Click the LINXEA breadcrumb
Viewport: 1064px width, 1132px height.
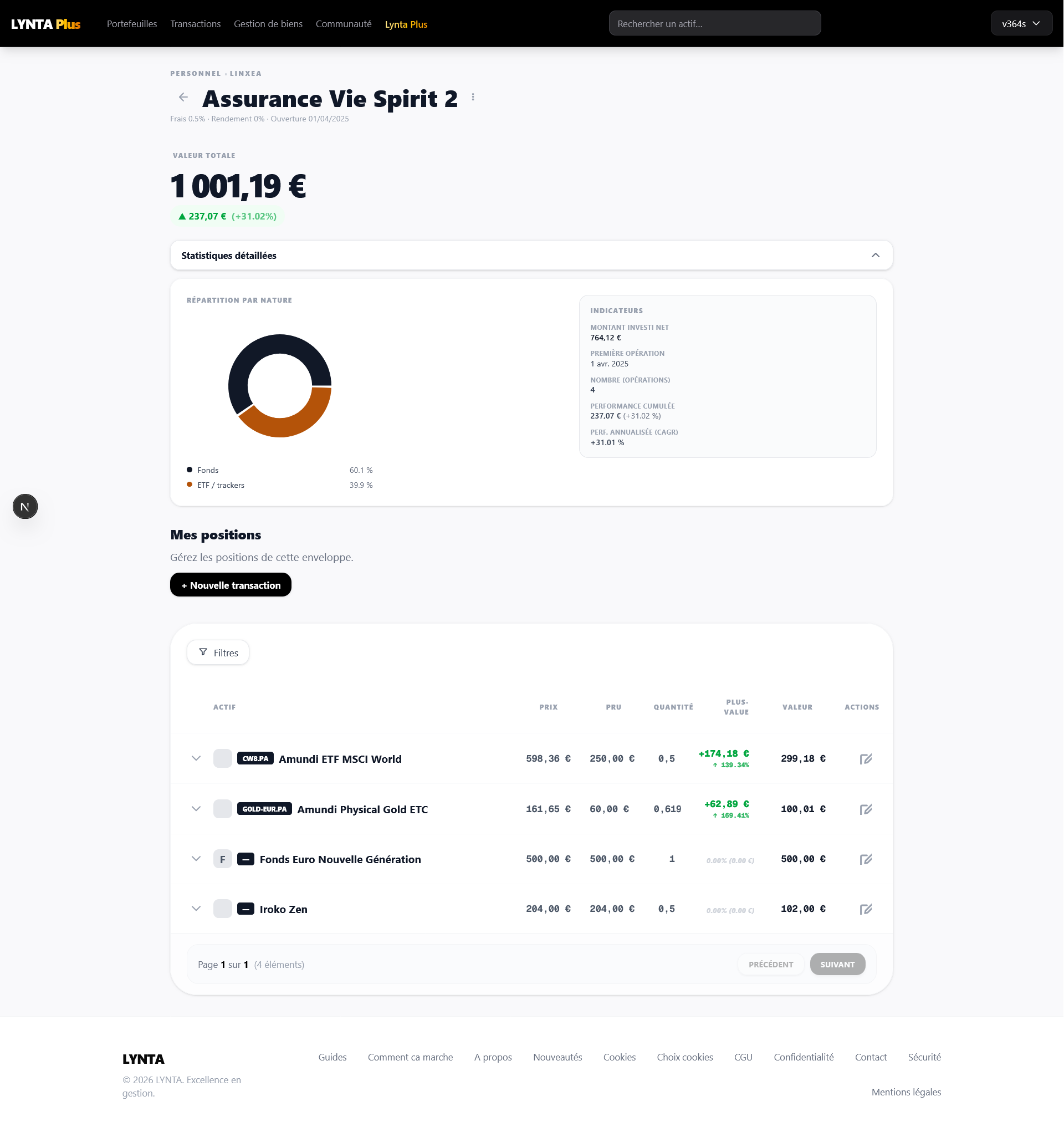(246, 74)
